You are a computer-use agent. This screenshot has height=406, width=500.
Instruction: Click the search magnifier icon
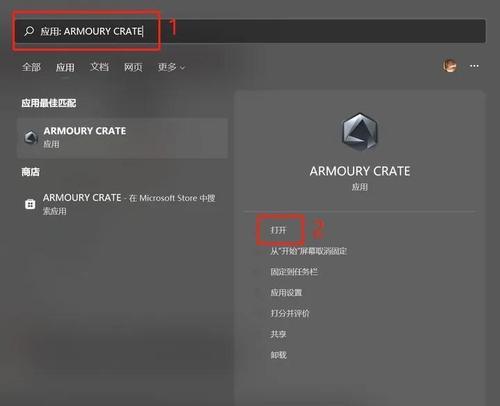click(x=29, y=31)
